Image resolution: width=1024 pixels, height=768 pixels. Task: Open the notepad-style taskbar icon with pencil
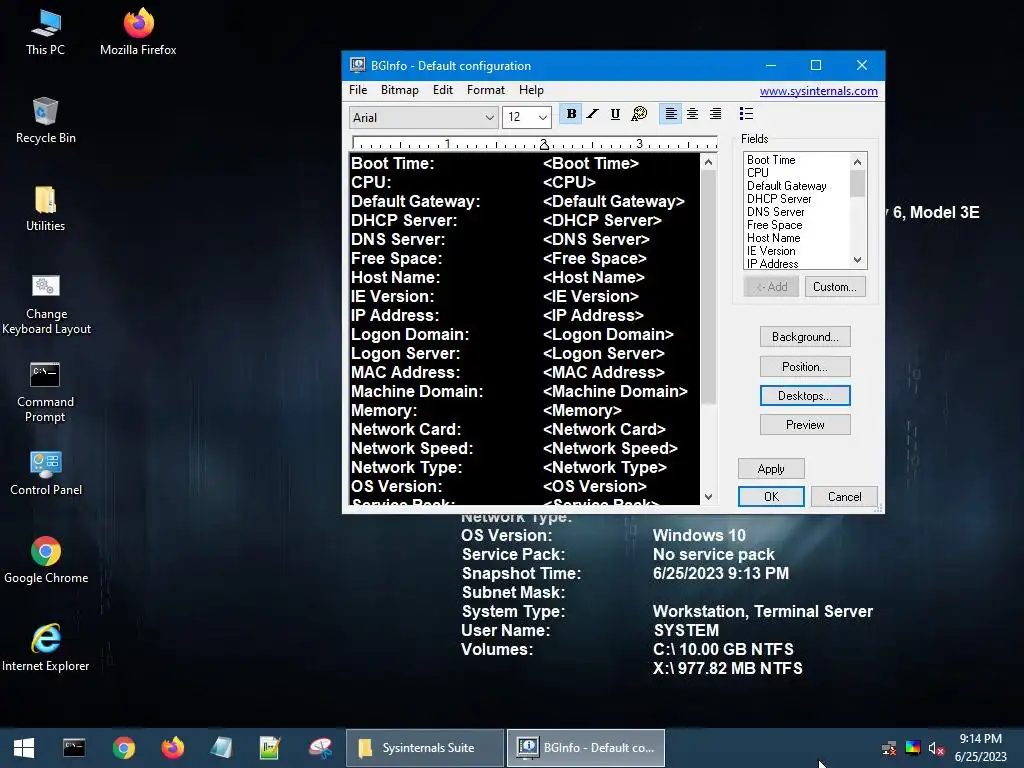click(x=270, y=748)
